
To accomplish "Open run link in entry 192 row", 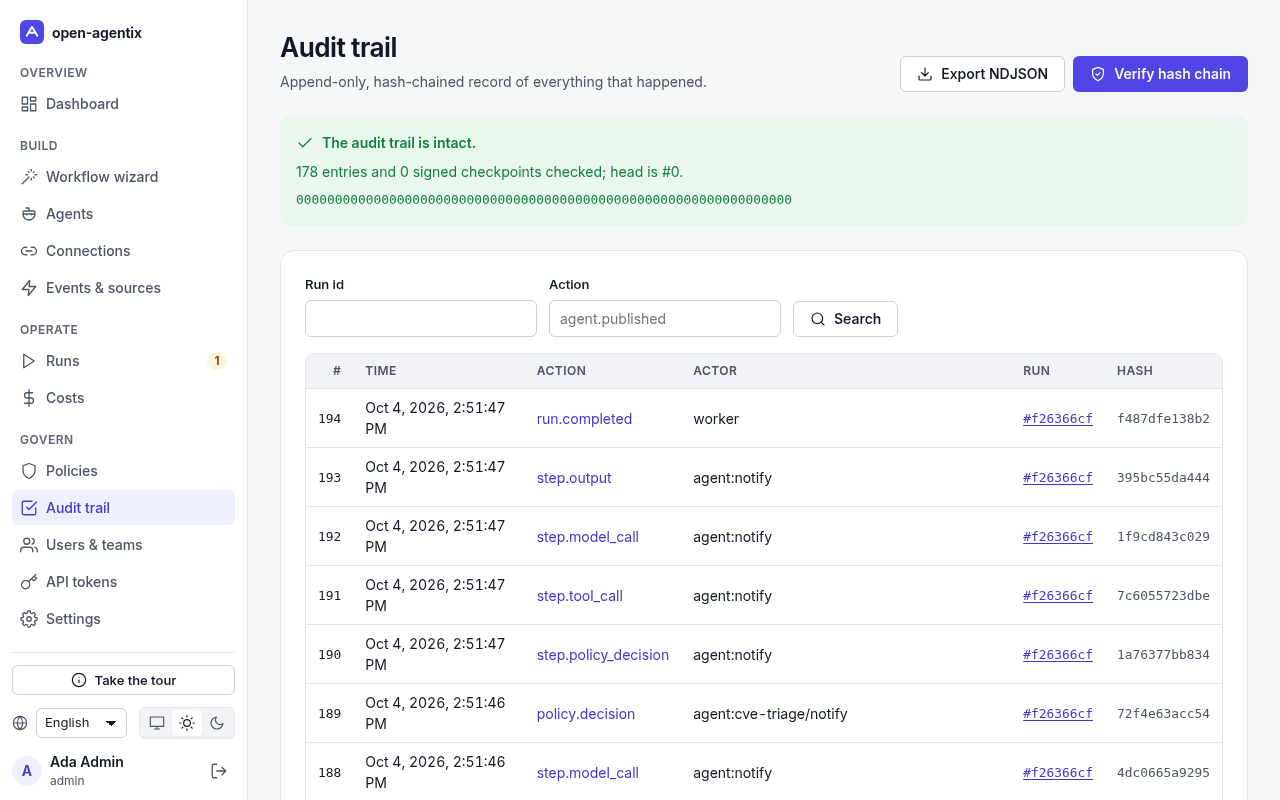I will [1058, 537].
